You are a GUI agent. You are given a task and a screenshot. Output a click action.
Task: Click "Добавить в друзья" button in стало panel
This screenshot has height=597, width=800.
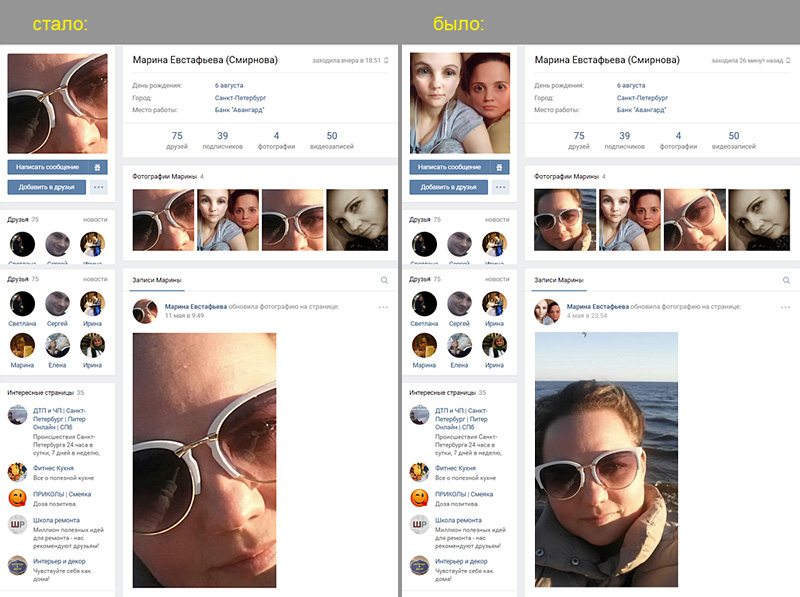point(46,187)
